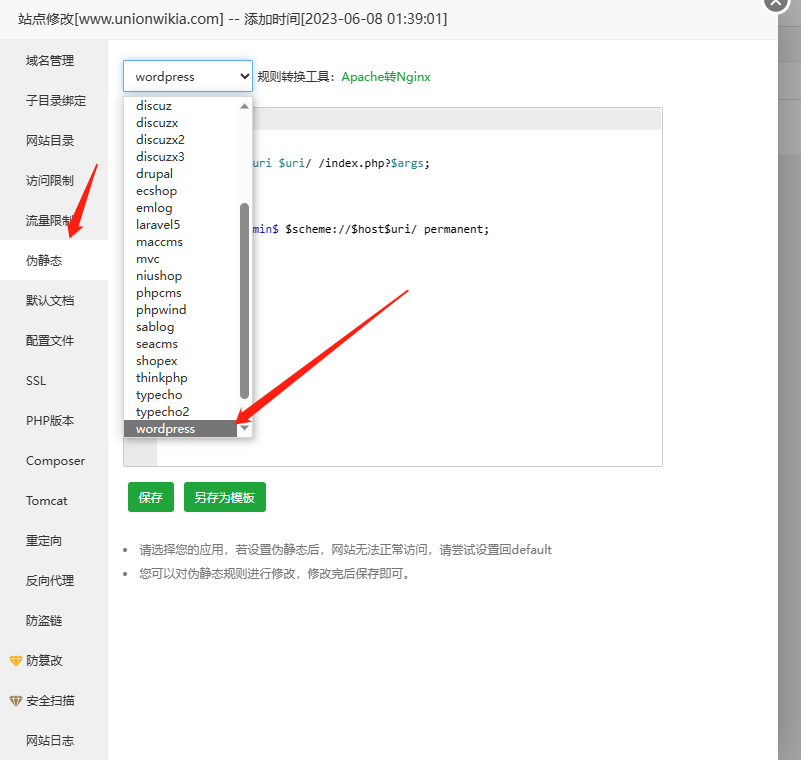
Task: Choose discuz from the list
Action: (x=181, y=106)
